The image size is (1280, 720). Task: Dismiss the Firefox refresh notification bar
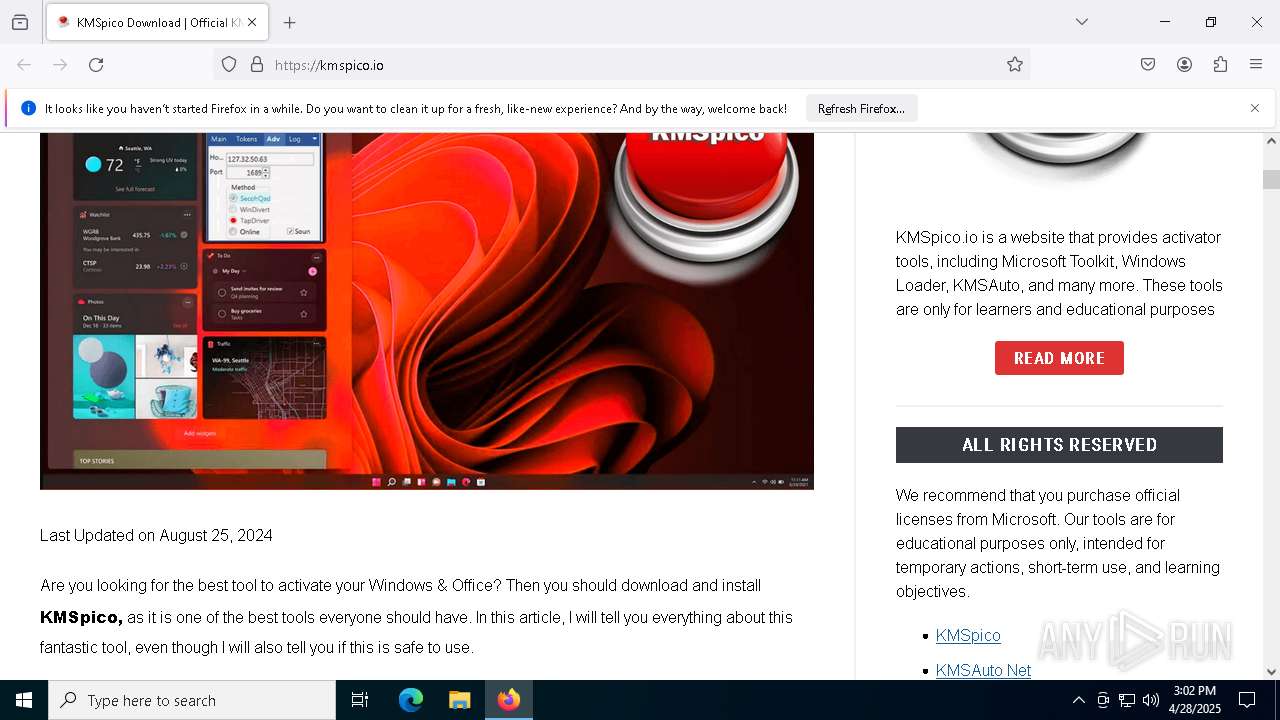click(1255, 108)
